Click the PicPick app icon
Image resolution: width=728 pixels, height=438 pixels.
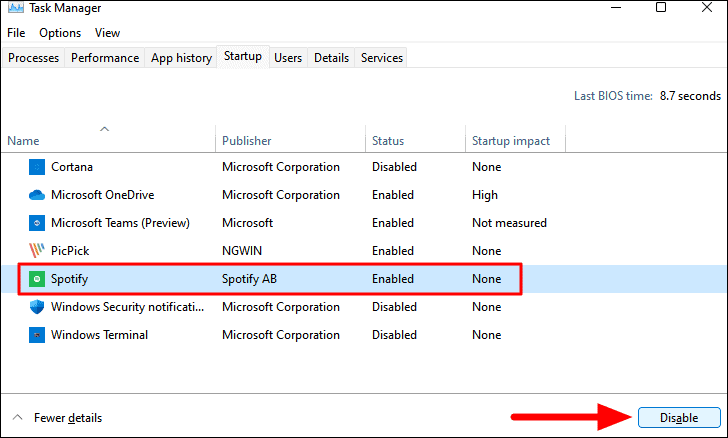[x=37, y=251]
